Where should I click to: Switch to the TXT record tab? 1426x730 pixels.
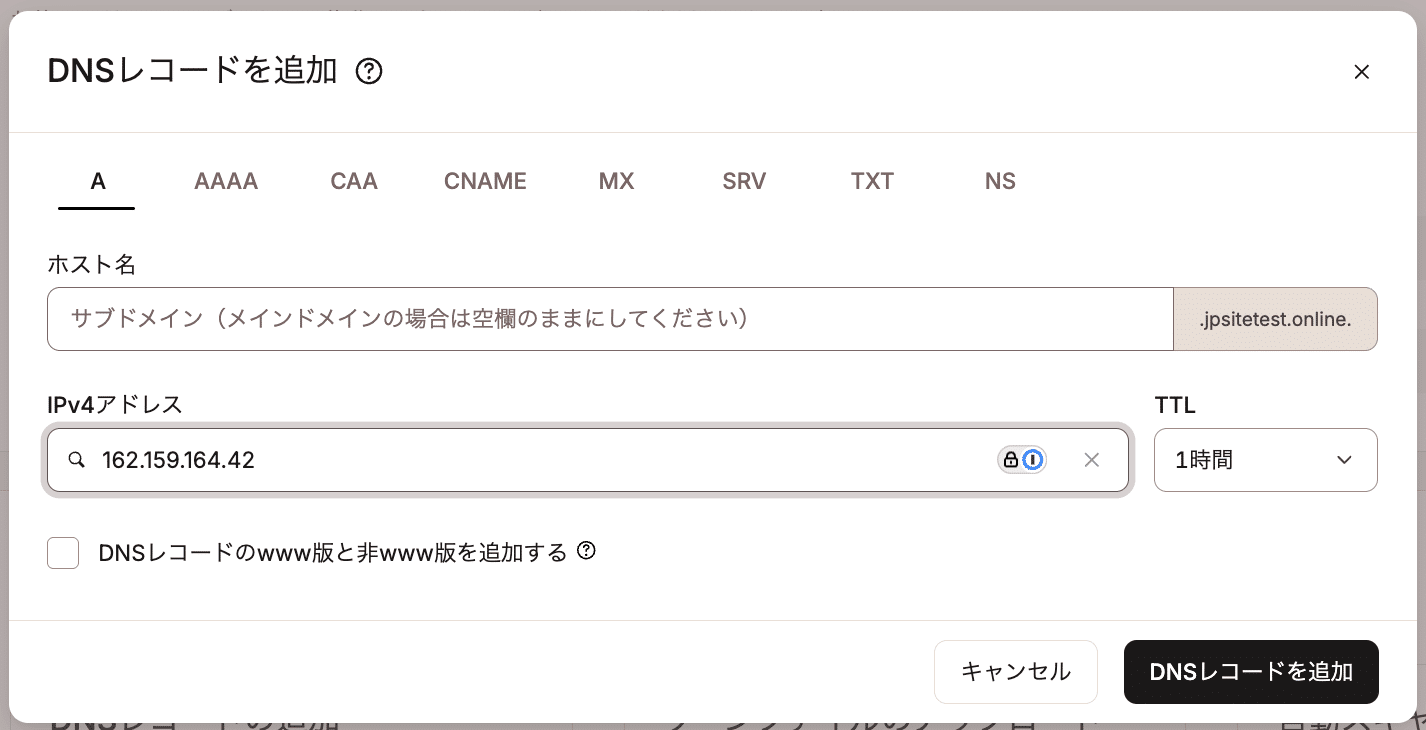(x=872, y=182)
